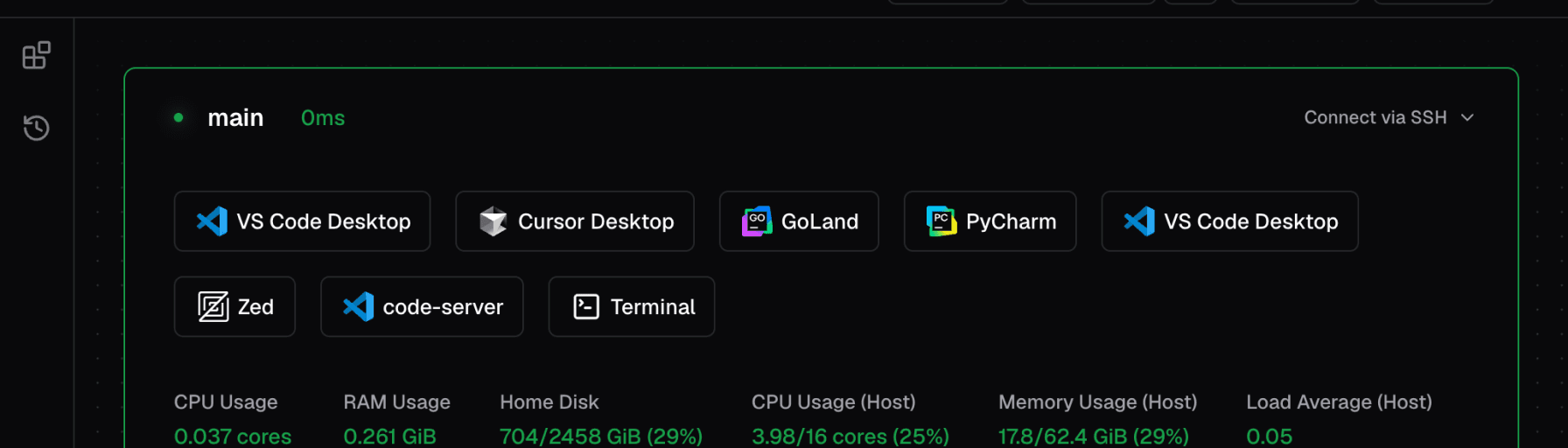Open code-server in browser
This screenshot has width=1568, height=448.
coord(422,307)
